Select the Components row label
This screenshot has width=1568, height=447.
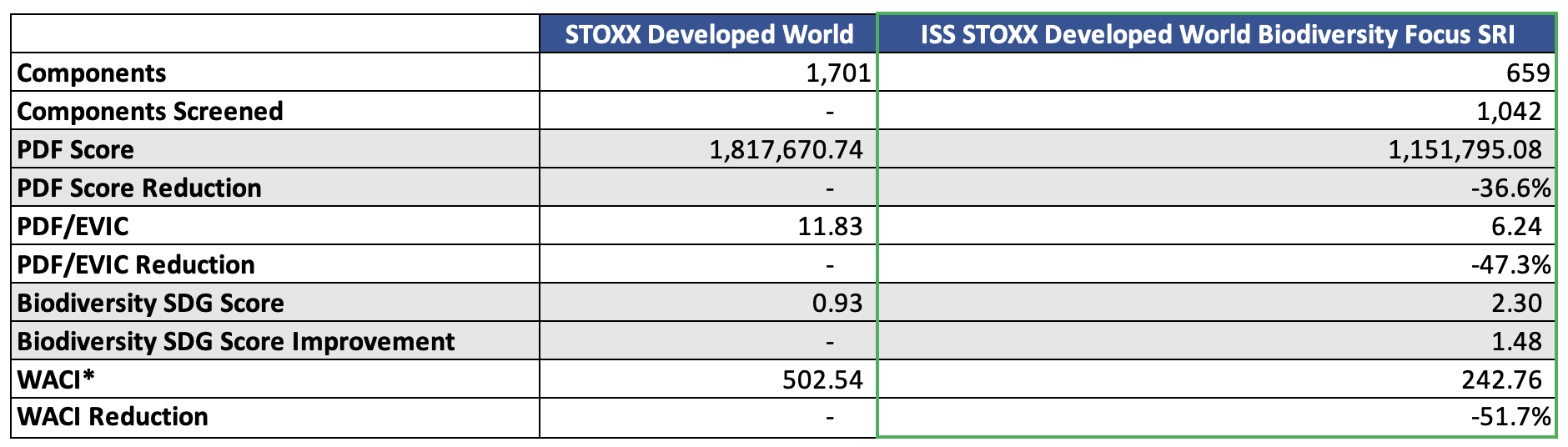click(92, 73)
